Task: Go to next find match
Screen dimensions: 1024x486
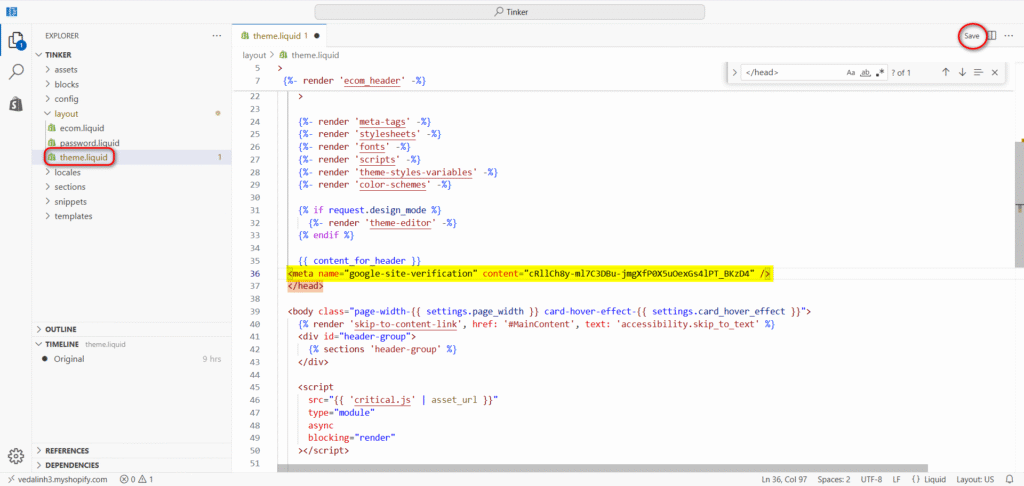Action: click(962, 73)
